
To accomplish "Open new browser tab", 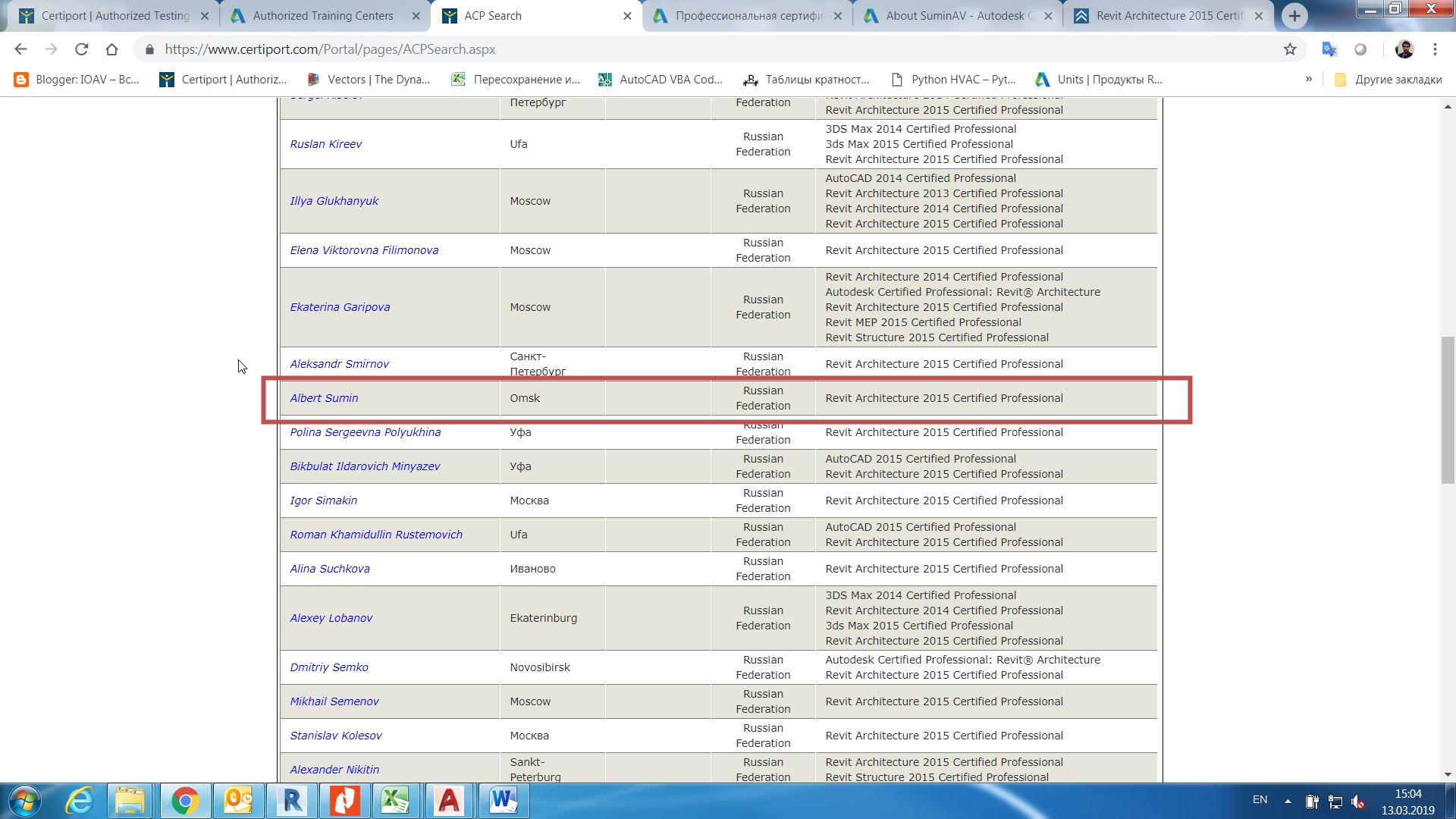I will [1294, 16].
